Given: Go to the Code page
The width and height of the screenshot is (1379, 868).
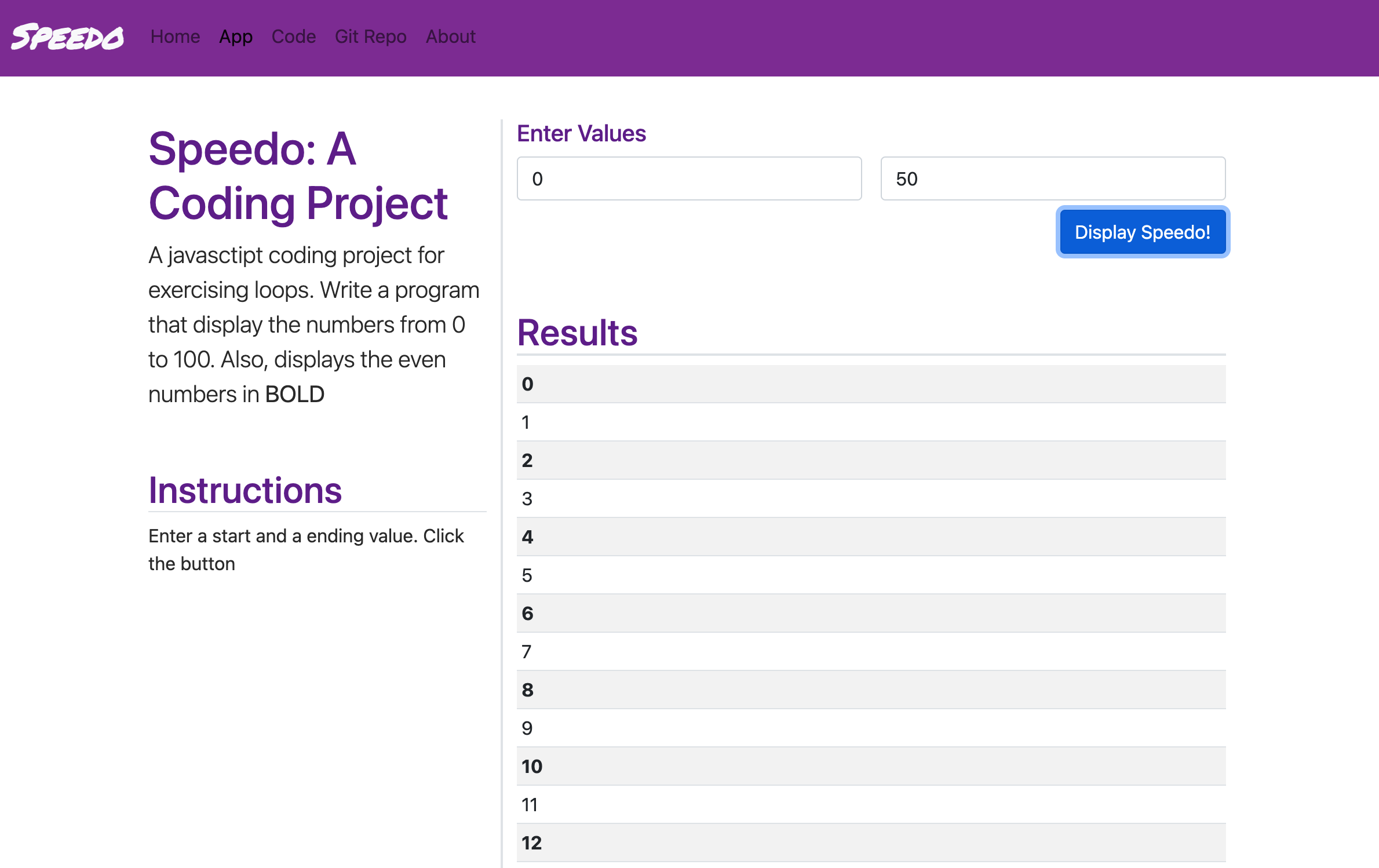Looking at the screenshot, I should [294, 37].
